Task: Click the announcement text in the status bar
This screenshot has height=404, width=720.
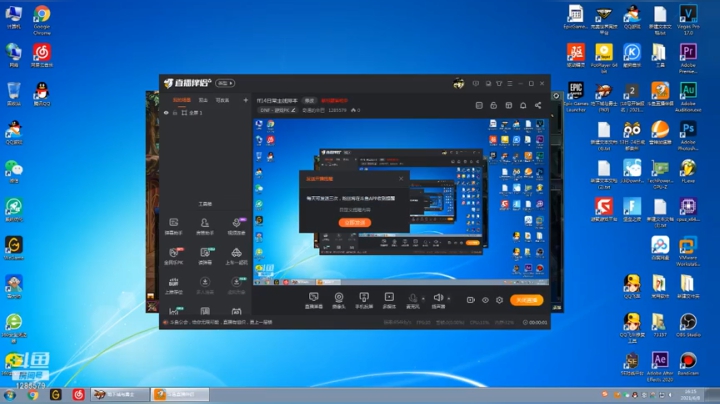Action: [x=221, y=322]
